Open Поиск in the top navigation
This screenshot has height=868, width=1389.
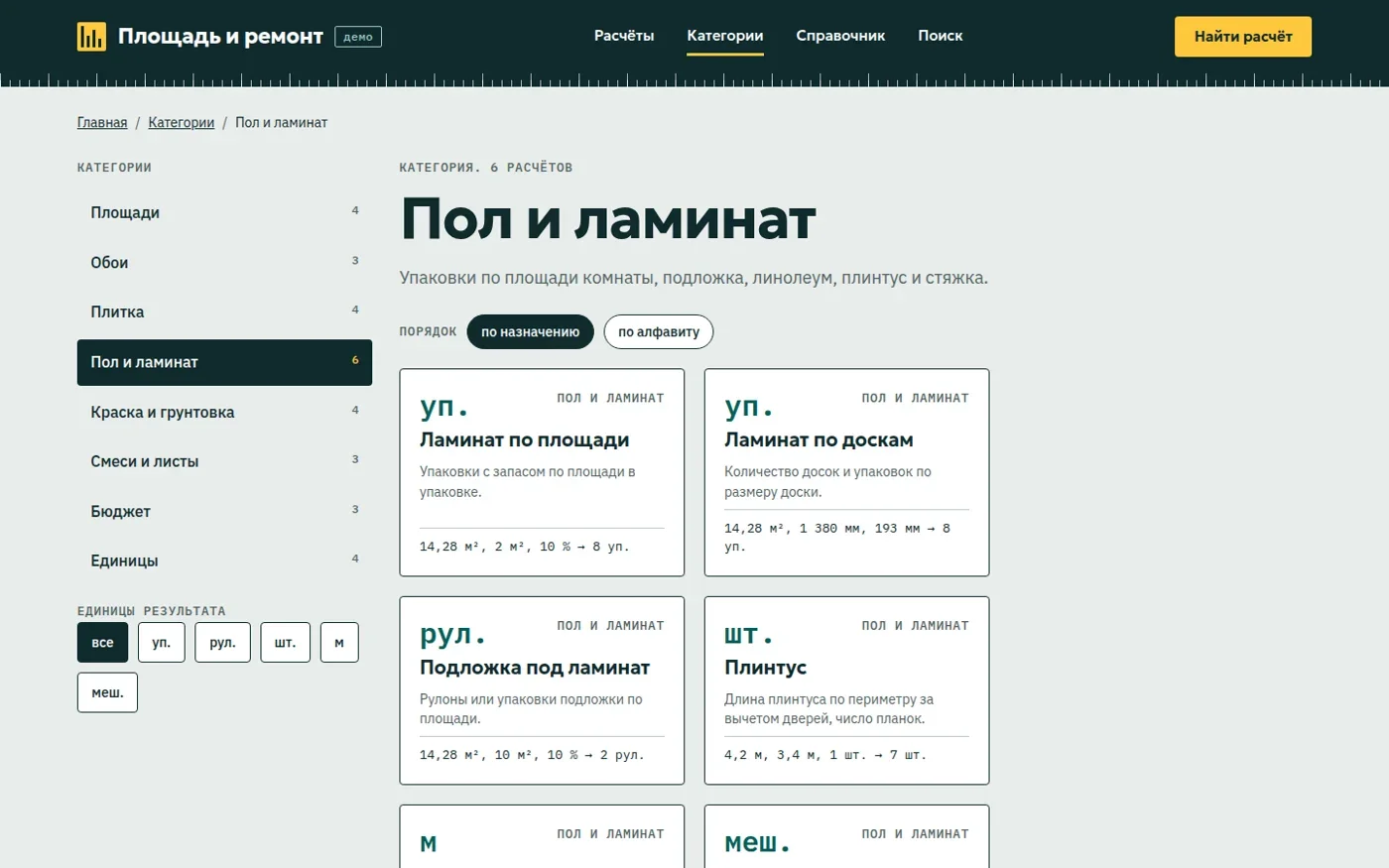(x=941, y=36)
